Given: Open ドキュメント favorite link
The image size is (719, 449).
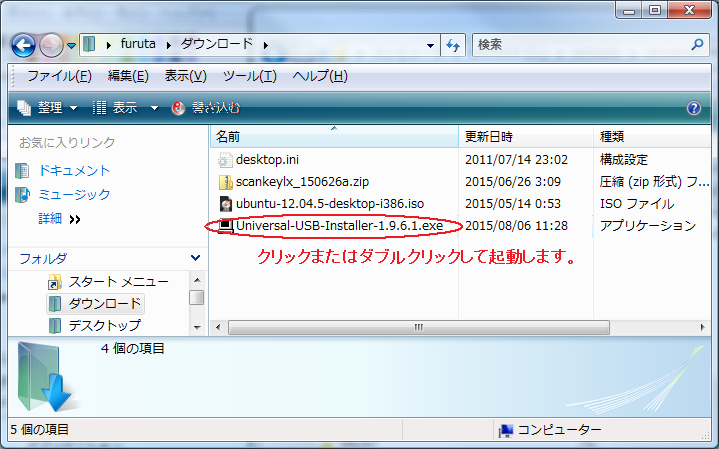Looking at the screenshot, I should pos(74,171).
